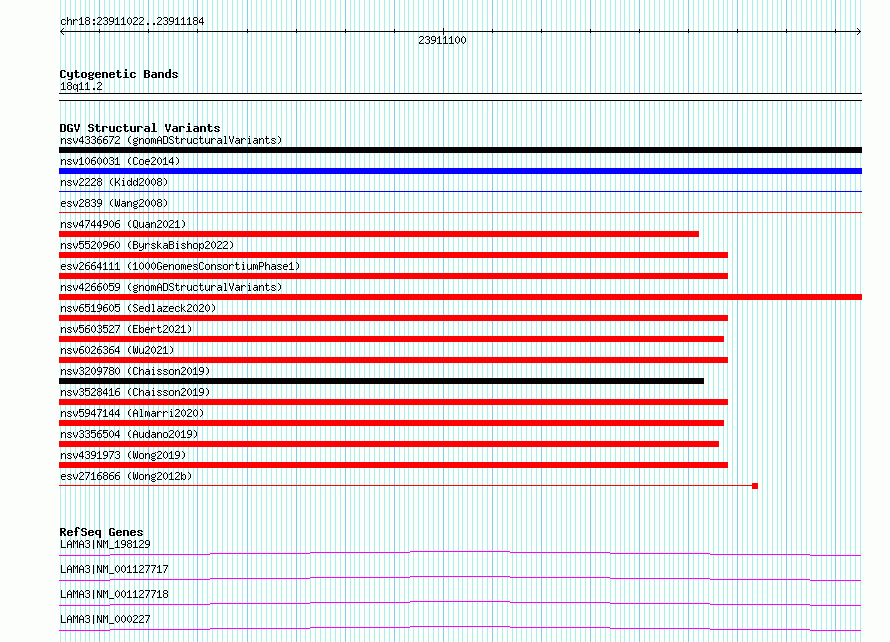
Task: Open variant nsv6026364 (Wu2021)
Action: pos(117,350)
